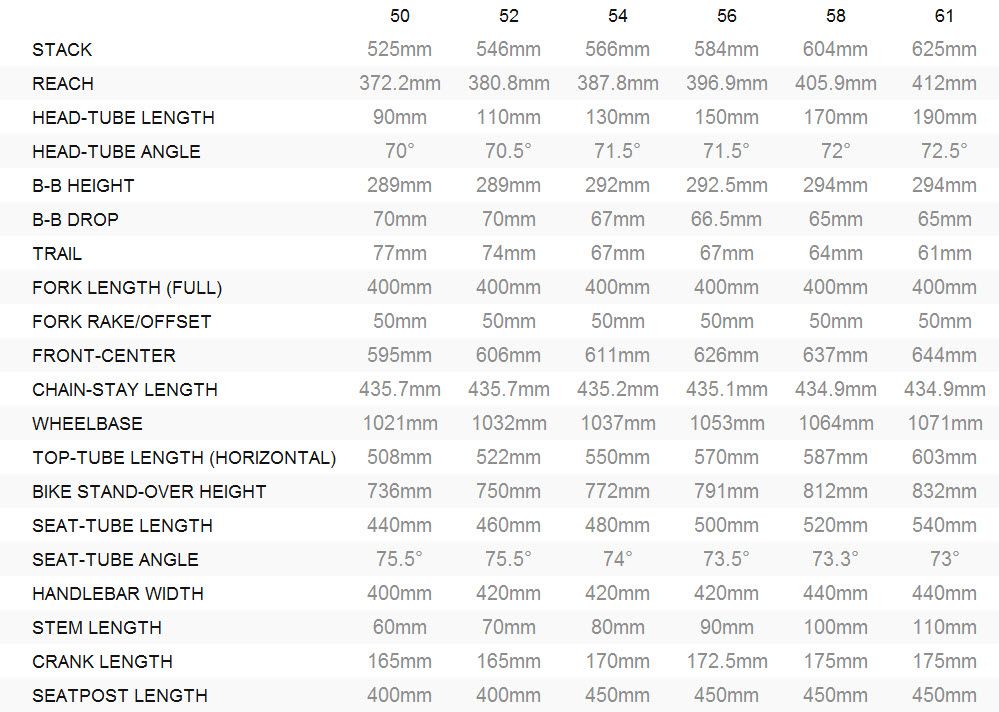The height and width of the screenshot is (712, 999).
Task: Select the 172.5mm crank length value
Action: pos(726,661)
